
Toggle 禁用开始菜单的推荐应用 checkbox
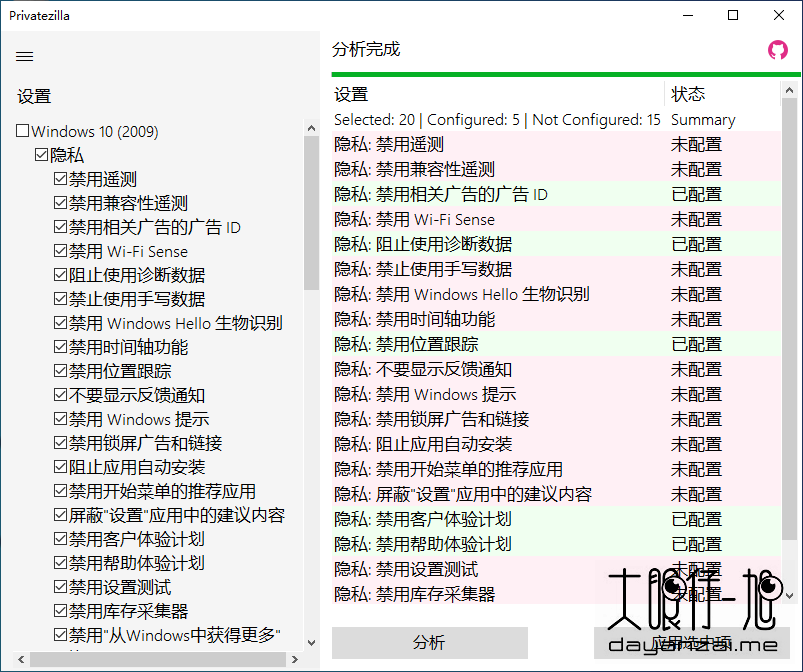(60, 491)
